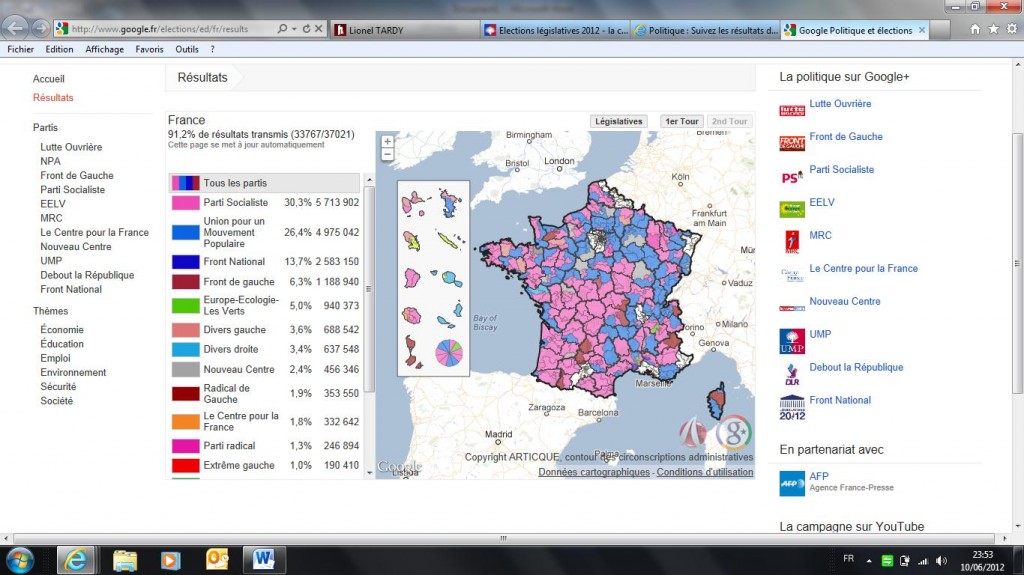Select the 1er Tour toggle button
This screenshot has height=575, width=1024.
click(682, 122)
